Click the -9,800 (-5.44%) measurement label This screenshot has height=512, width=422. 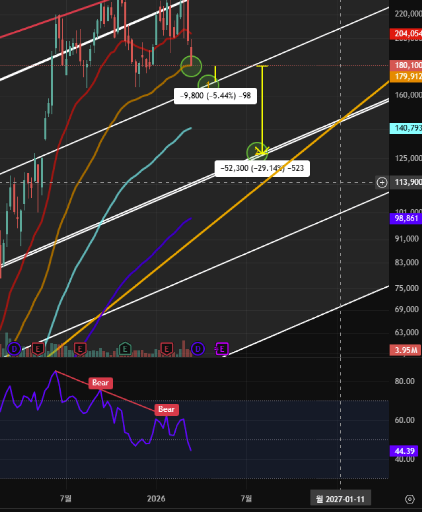click(215, 96)
